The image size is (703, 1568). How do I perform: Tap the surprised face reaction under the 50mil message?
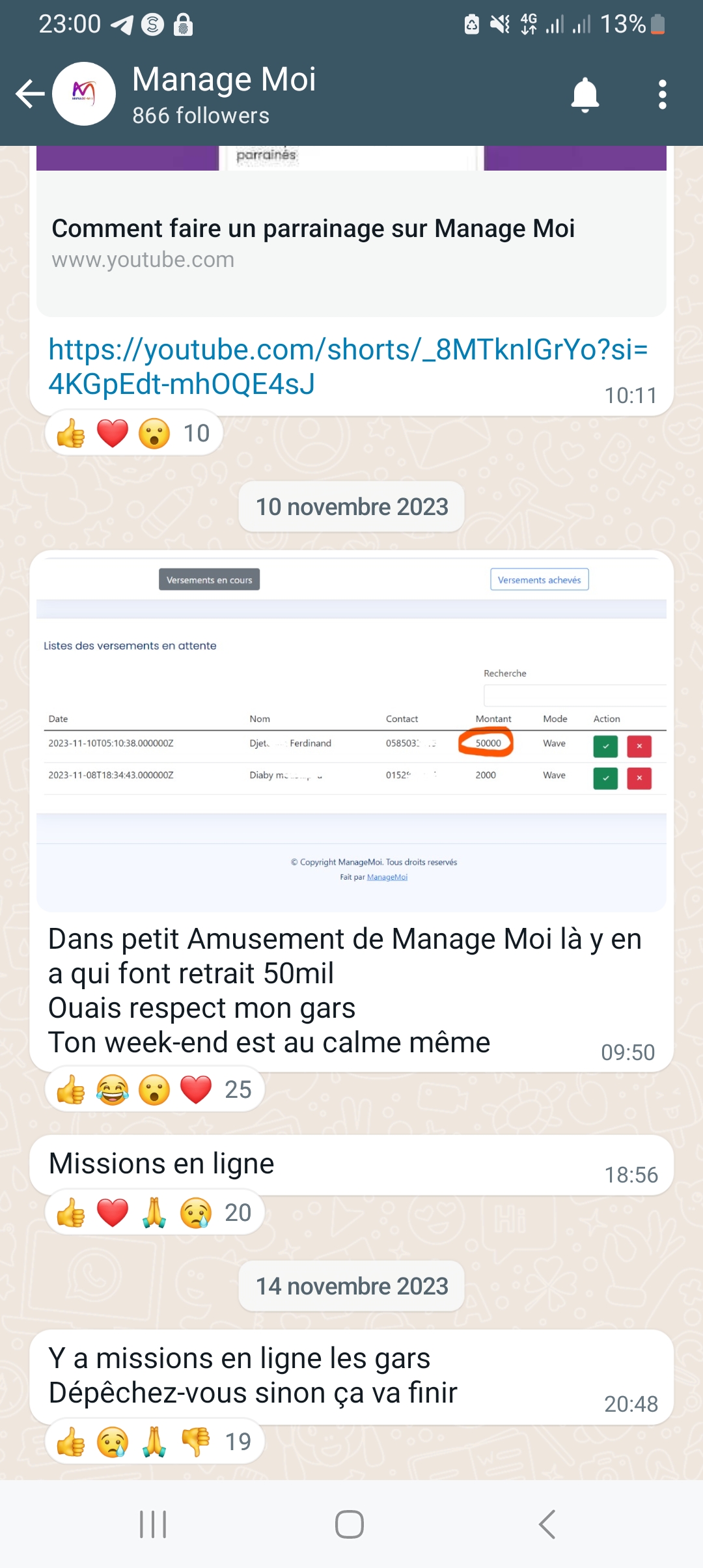[154, 1089]
